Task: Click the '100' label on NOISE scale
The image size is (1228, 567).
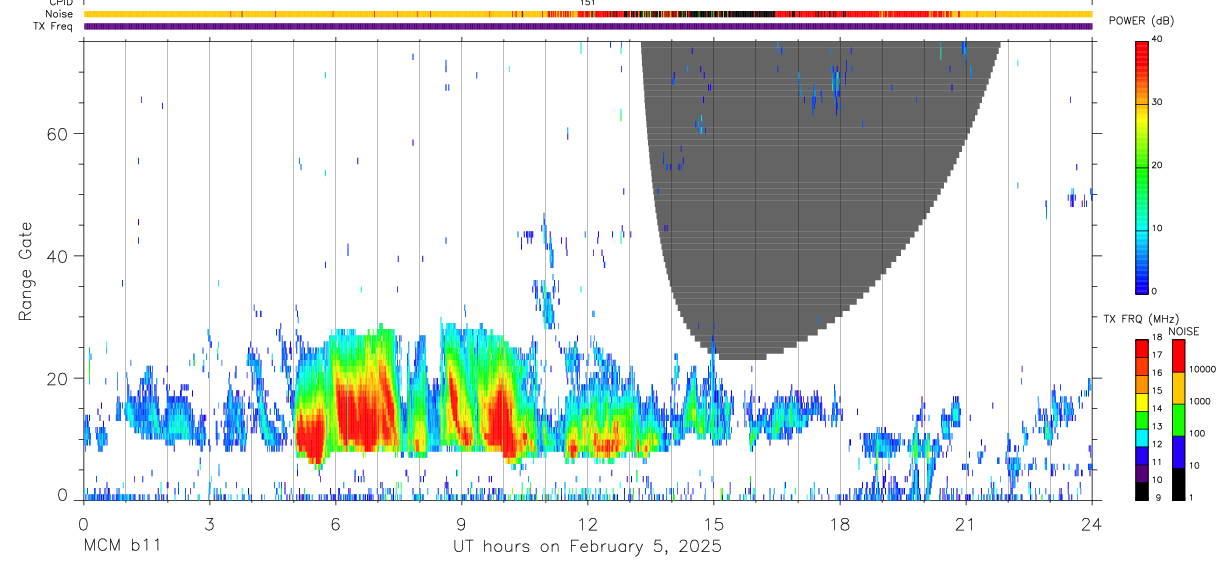Action: [x=1196, y=434]
